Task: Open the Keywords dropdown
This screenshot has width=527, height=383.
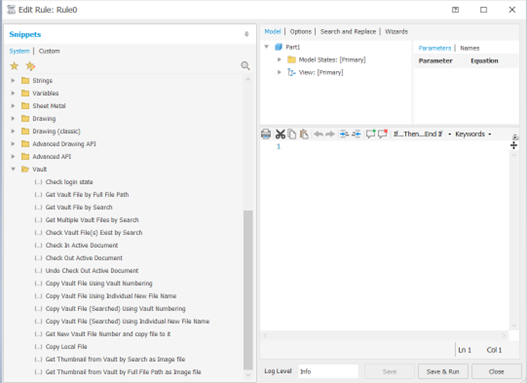Action: click(x=473, y=134)
